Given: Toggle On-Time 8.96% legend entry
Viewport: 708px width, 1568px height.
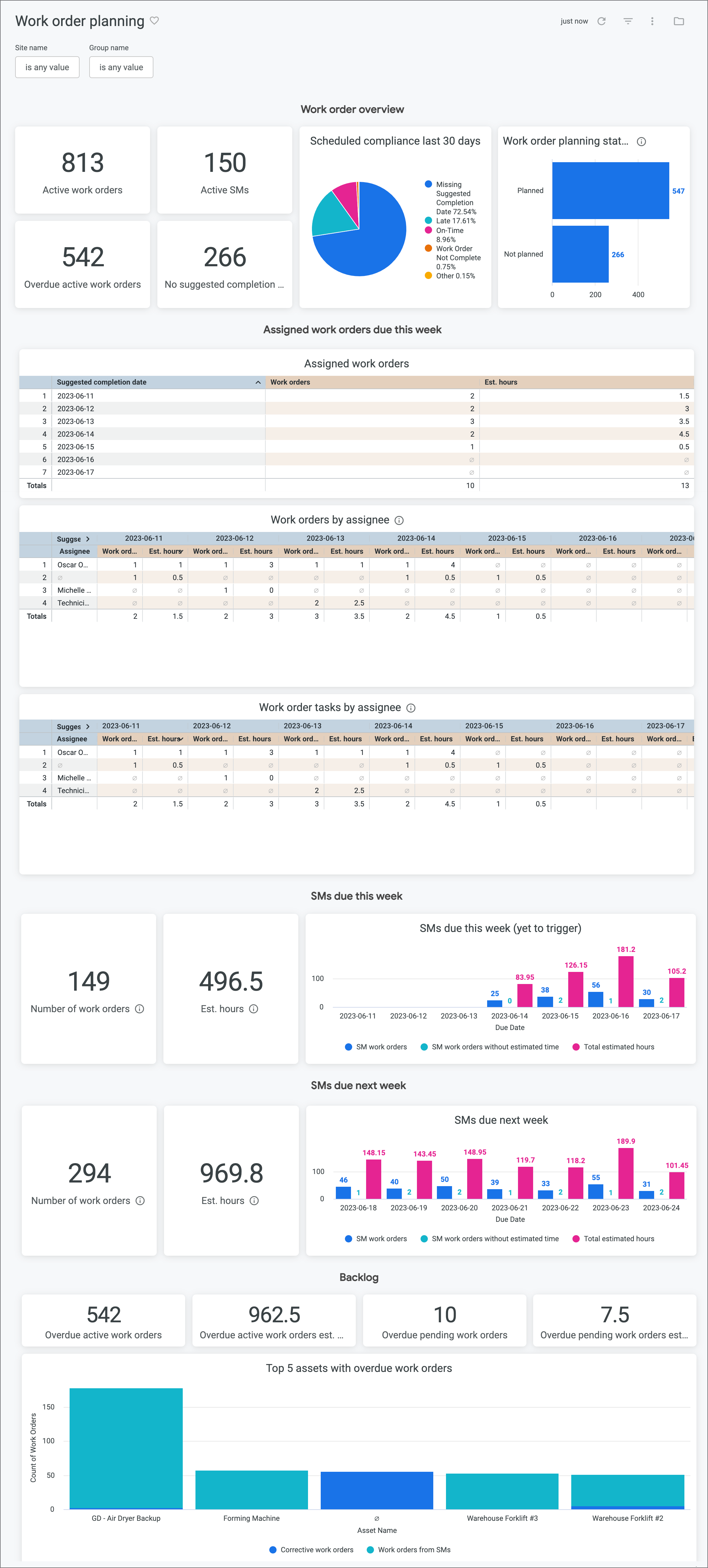Looking at the screenshot, I should pyautogui.click(x=445, y=235).
